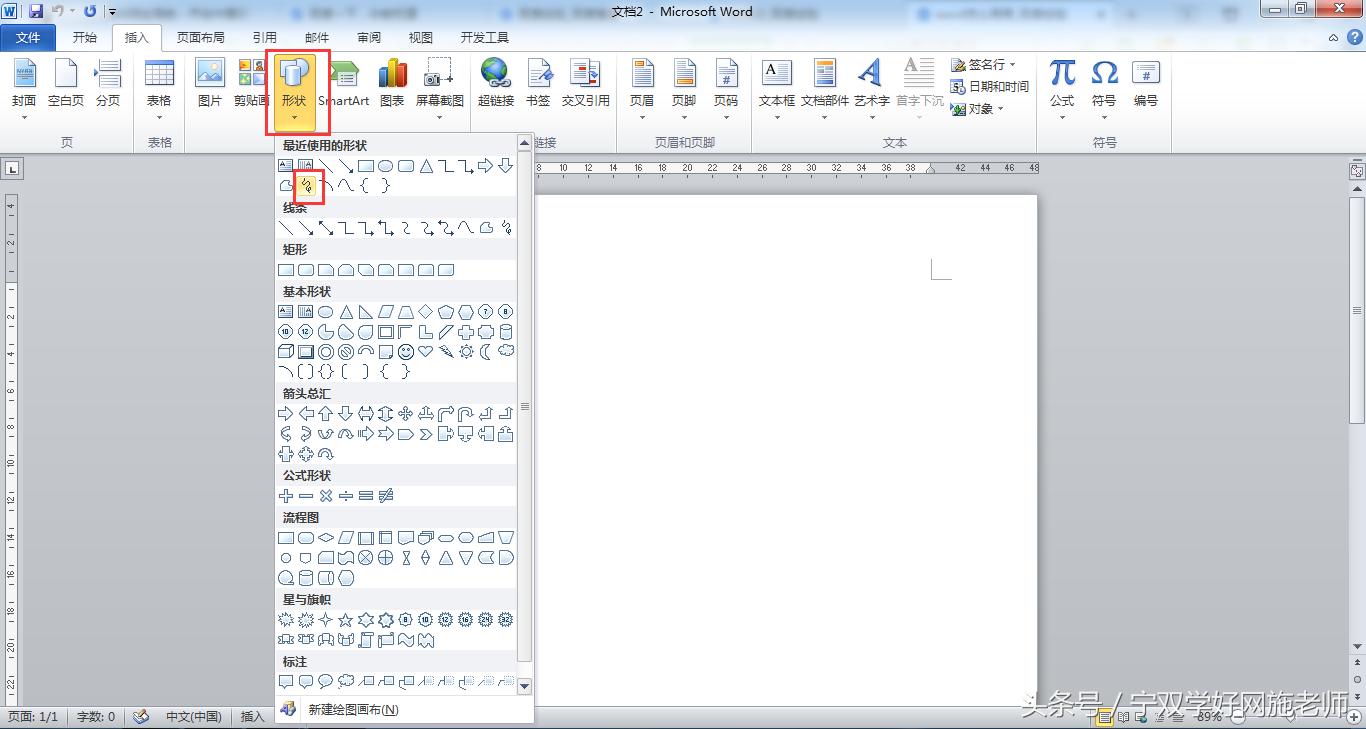
Task: Switch to the Page Layout (页面布局) tab
Action: (201, 38)
